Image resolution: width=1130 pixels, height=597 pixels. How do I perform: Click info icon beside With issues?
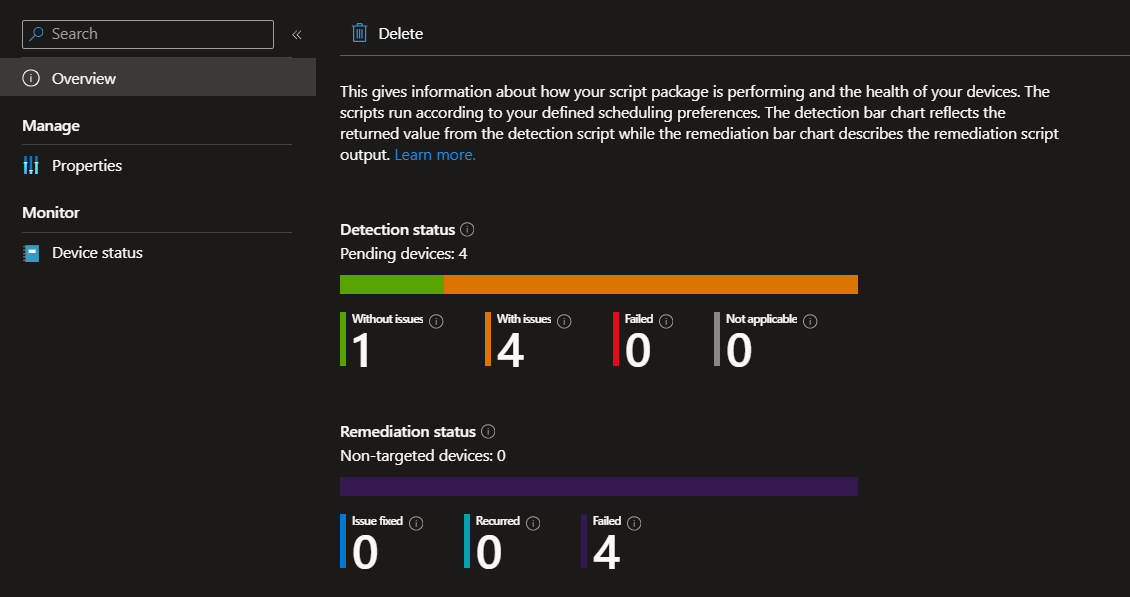click(564, 321)
